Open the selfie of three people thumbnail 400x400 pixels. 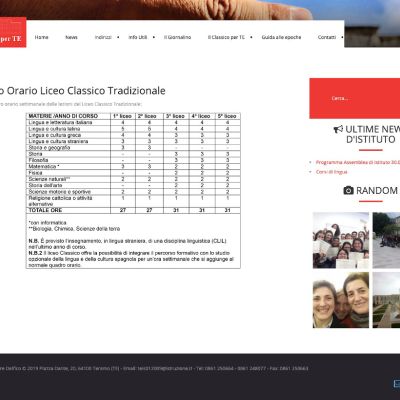pos(341,300)
